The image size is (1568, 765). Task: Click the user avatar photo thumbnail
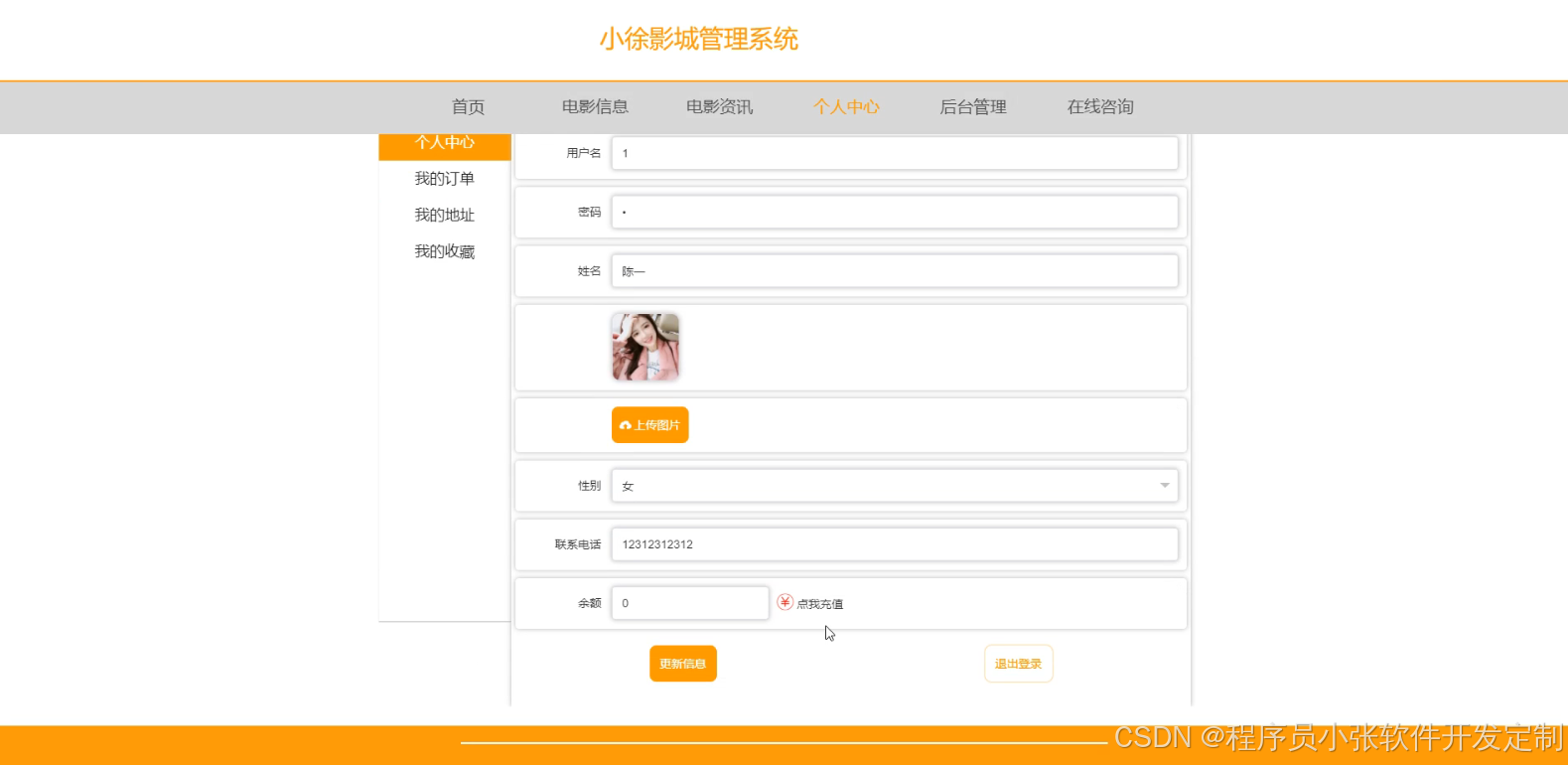pos(645,347)
